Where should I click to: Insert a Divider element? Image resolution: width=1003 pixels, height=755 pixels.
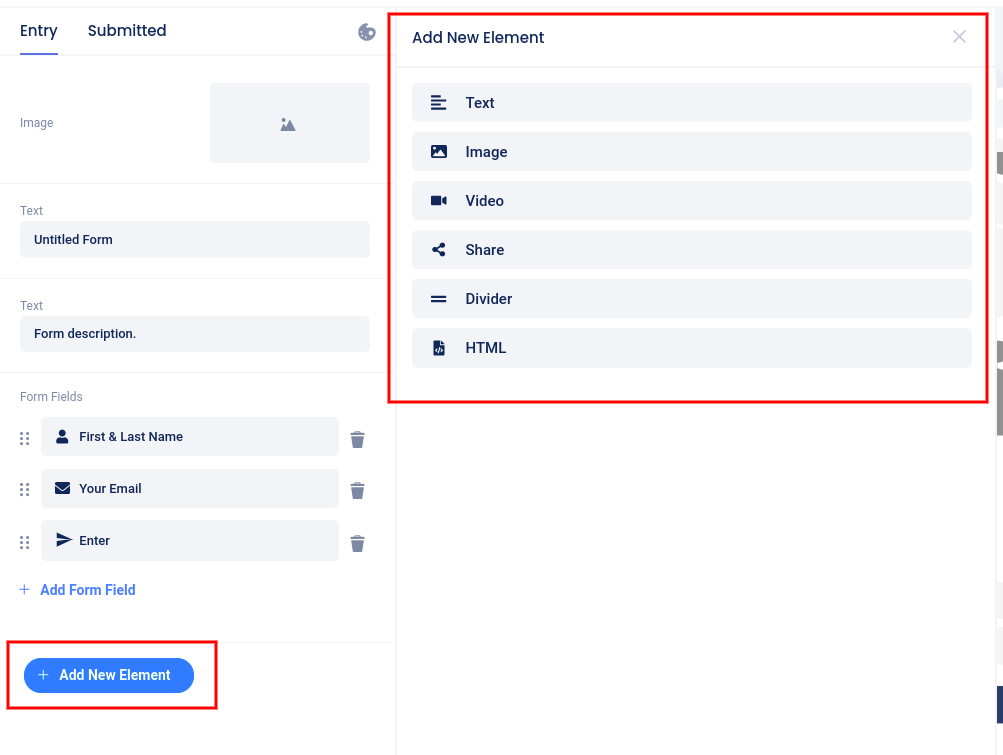[x=691, y=299]
